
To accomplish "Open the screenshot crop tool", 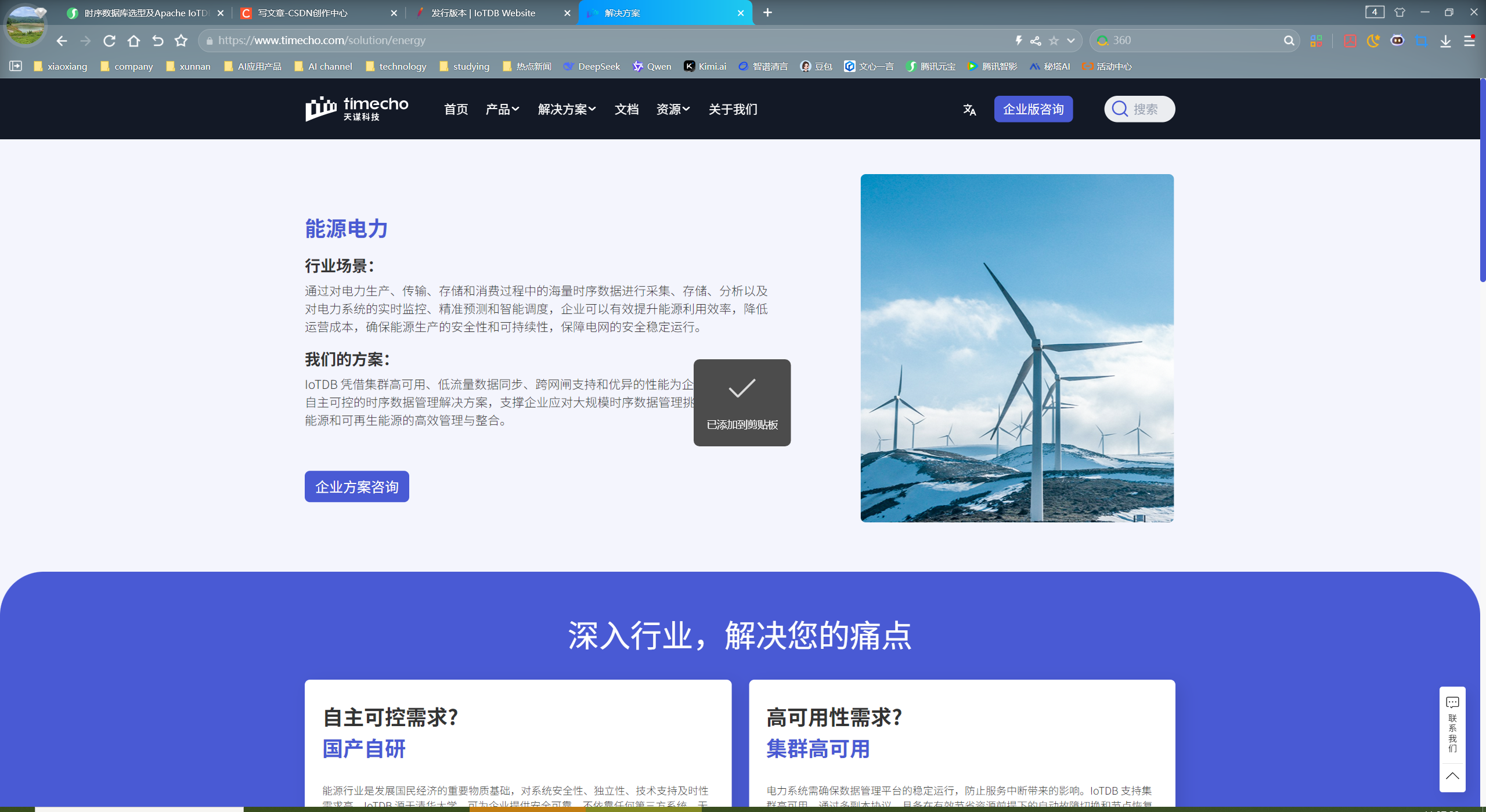I will point(1421,41).
